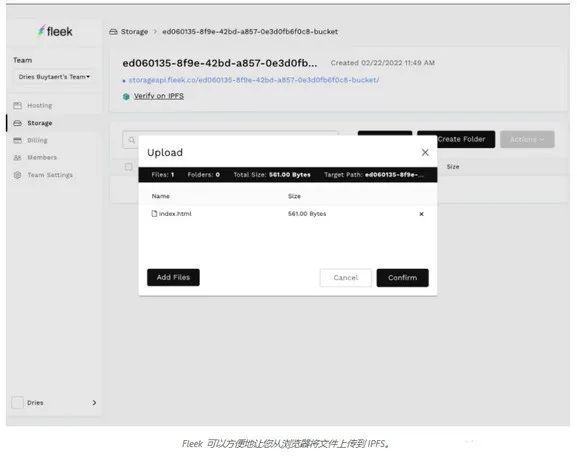577x472 pixels.
Task: Click the Billing card icon
Action: pos(17,140)
